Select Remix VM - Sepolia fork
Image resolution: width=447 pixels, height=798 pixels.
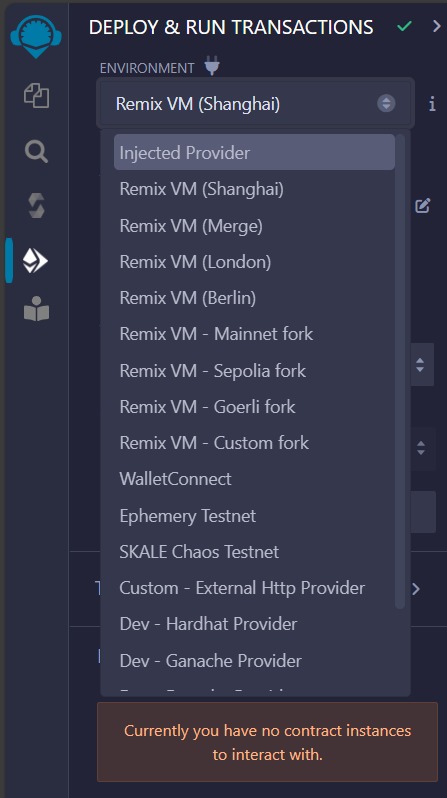[254, 370]
